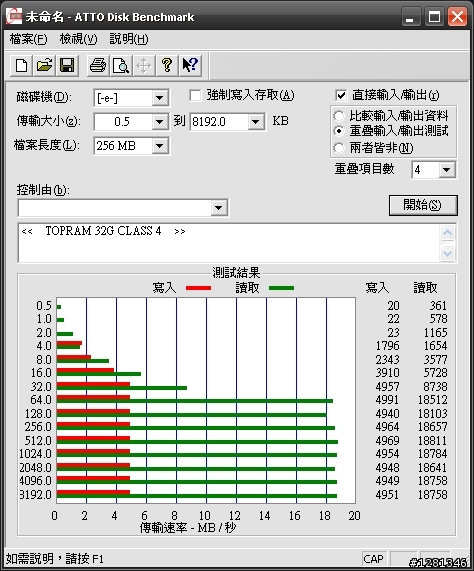The image size is (474, 571).
Task: Expand the 重疊項目數 dropdown showing 4
Action: pos(446,170)
